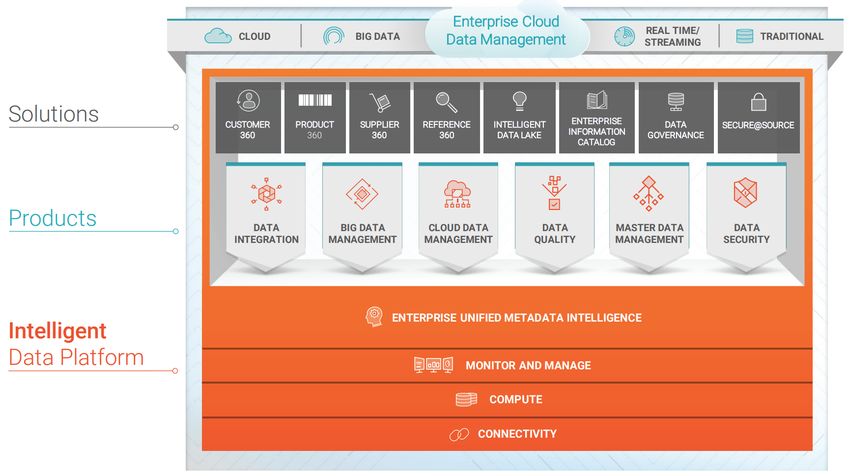Click the Secure@Source padlock icon
The image size is (850, 476).
[758, 101]
